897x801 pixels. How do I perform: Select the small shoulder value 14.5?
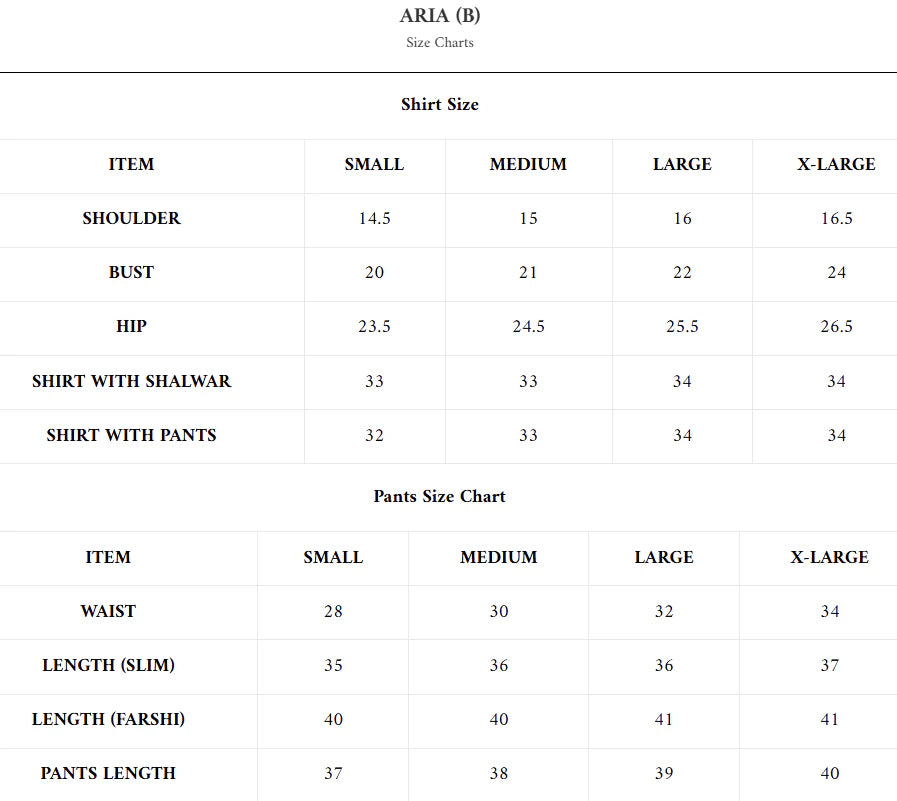coord(374,218)
